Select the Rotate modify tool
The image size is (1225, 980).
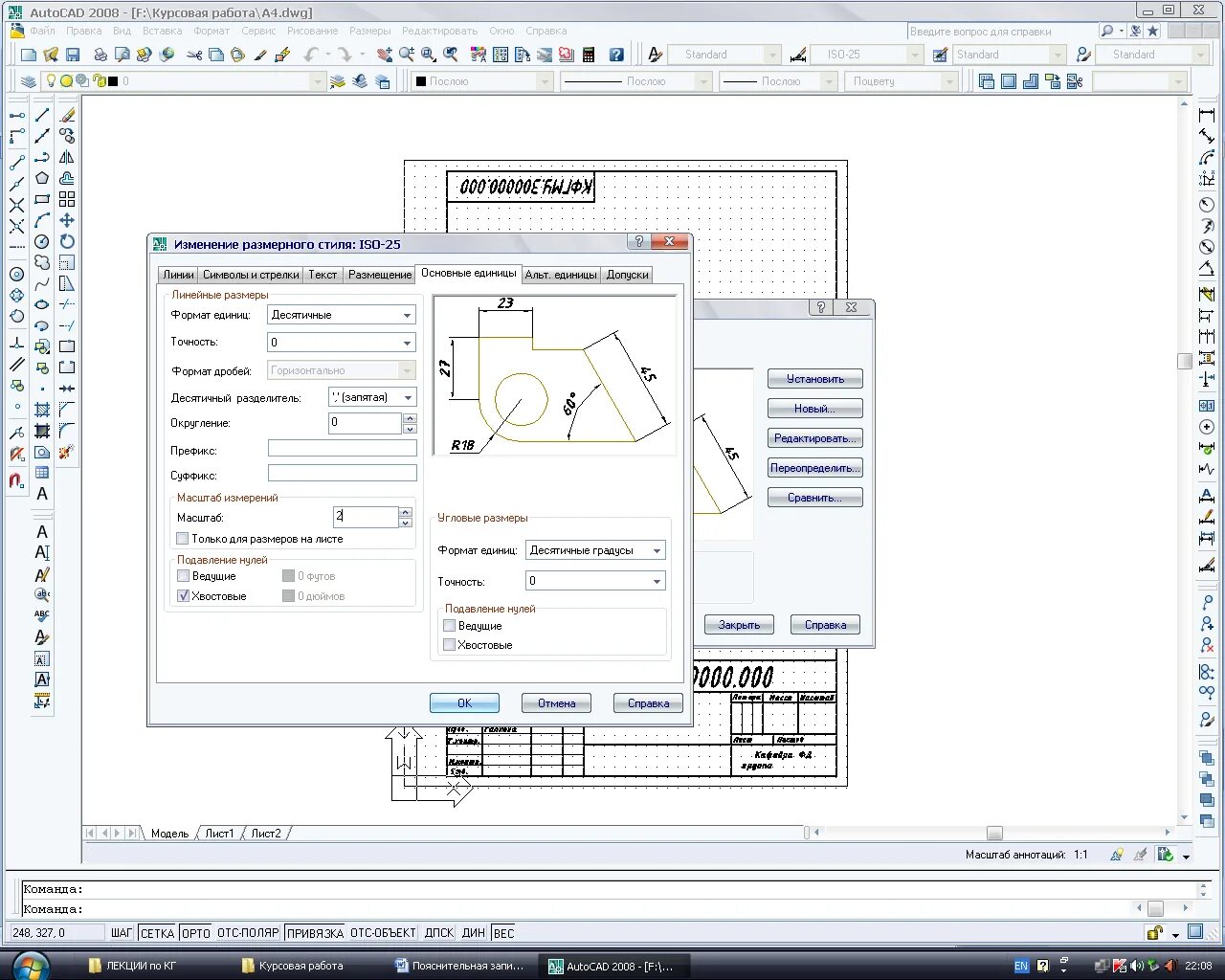tap(67, 241)
